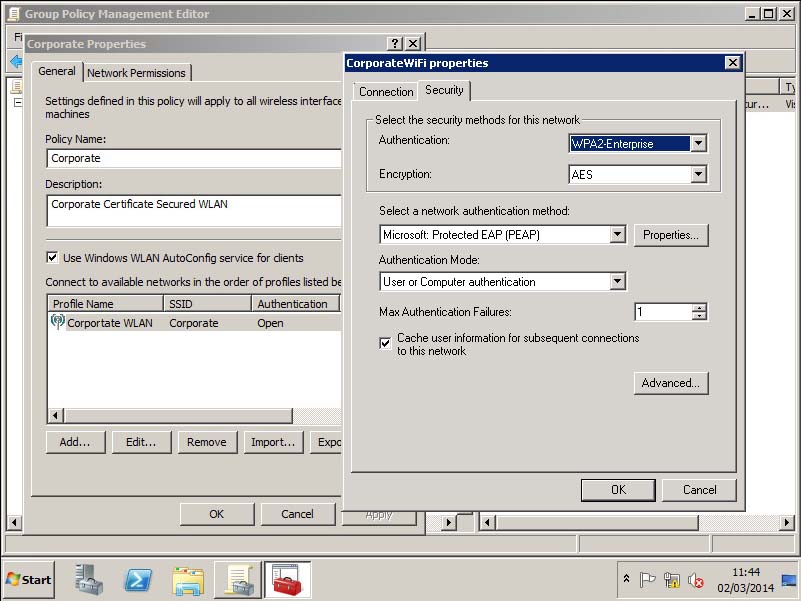The height and width of the screenshot is (601, 801).
Task: Click Remove profile button
Action: click(207, 442)
